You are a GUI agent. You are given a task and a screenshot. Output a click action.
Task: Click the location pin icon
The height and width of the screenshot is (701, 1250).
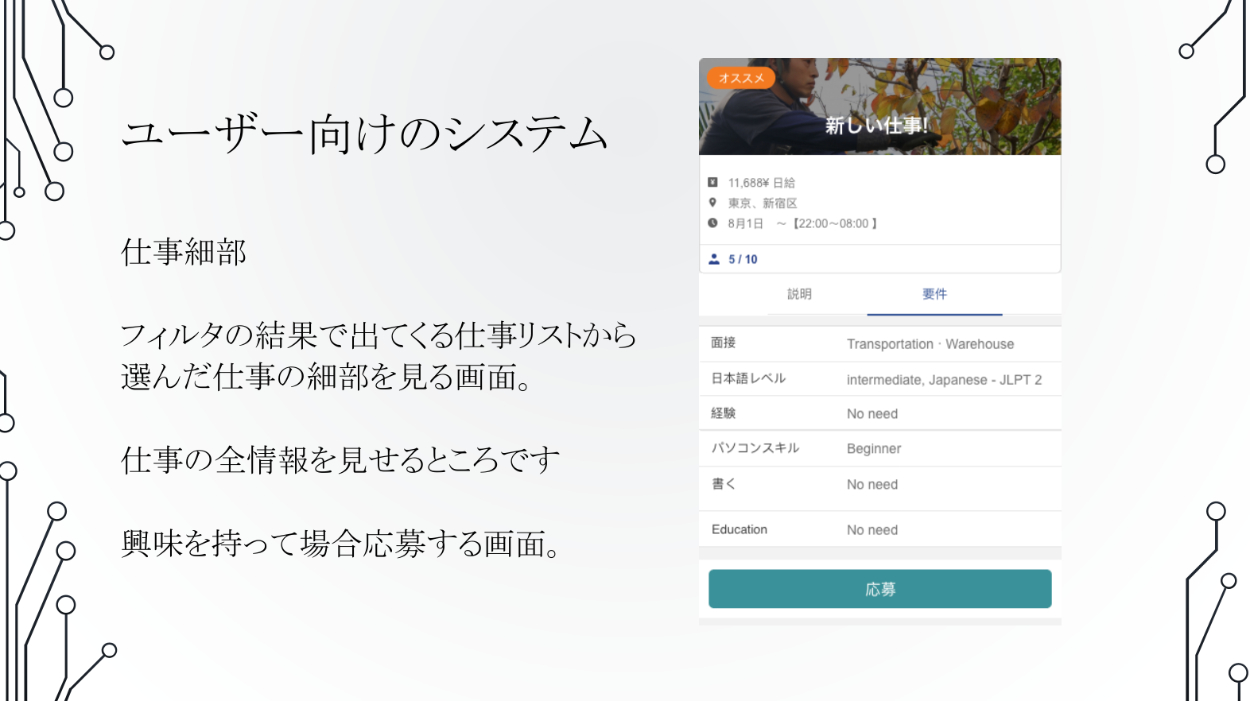click(x=713, y=203)
